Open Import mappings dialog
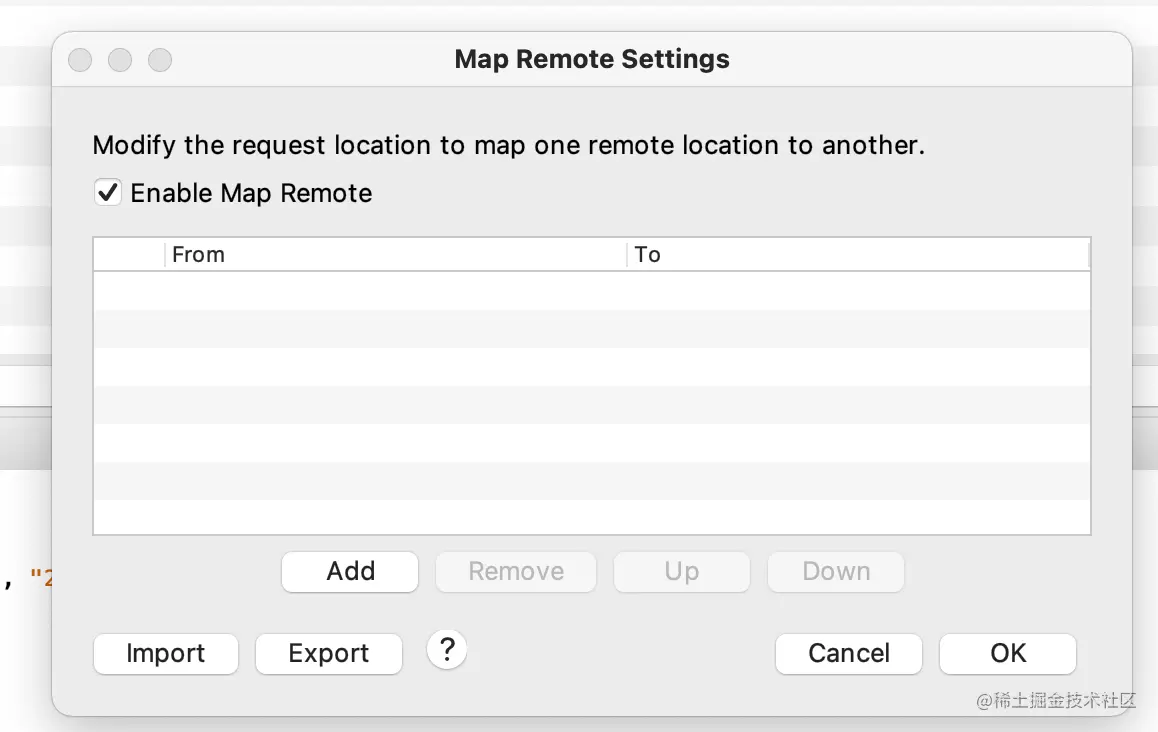Screen dimensions: 1158x732 [x=166, y=653]
